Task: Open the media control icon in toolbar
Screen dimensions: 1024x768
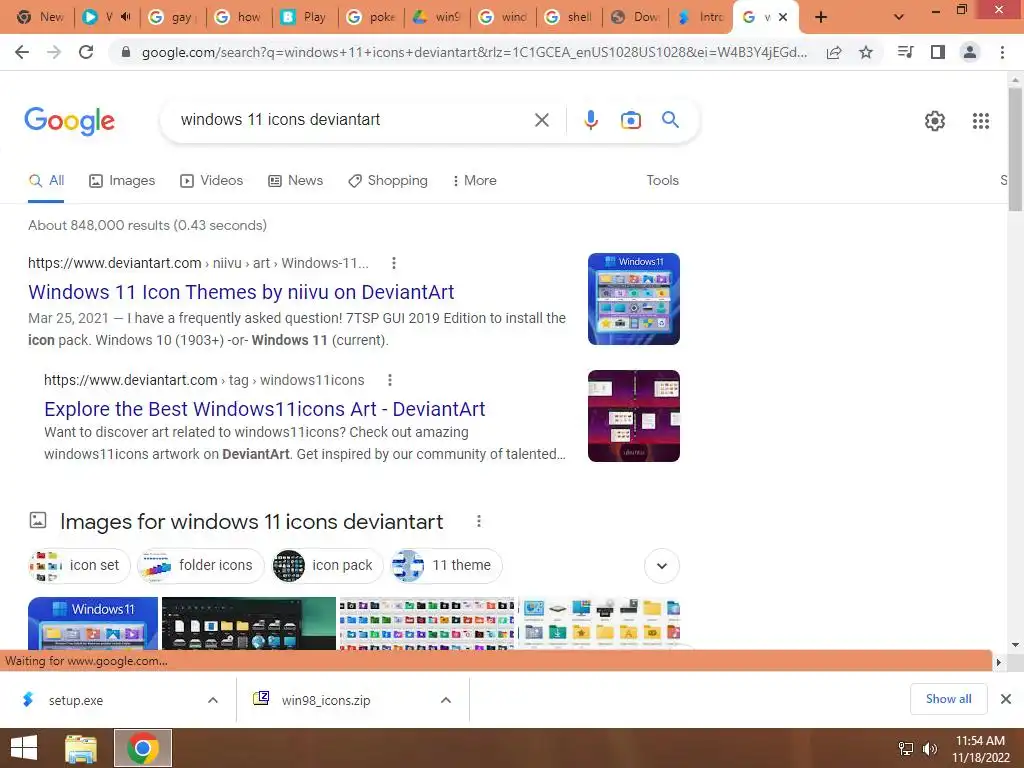Action: coord(906,52)
